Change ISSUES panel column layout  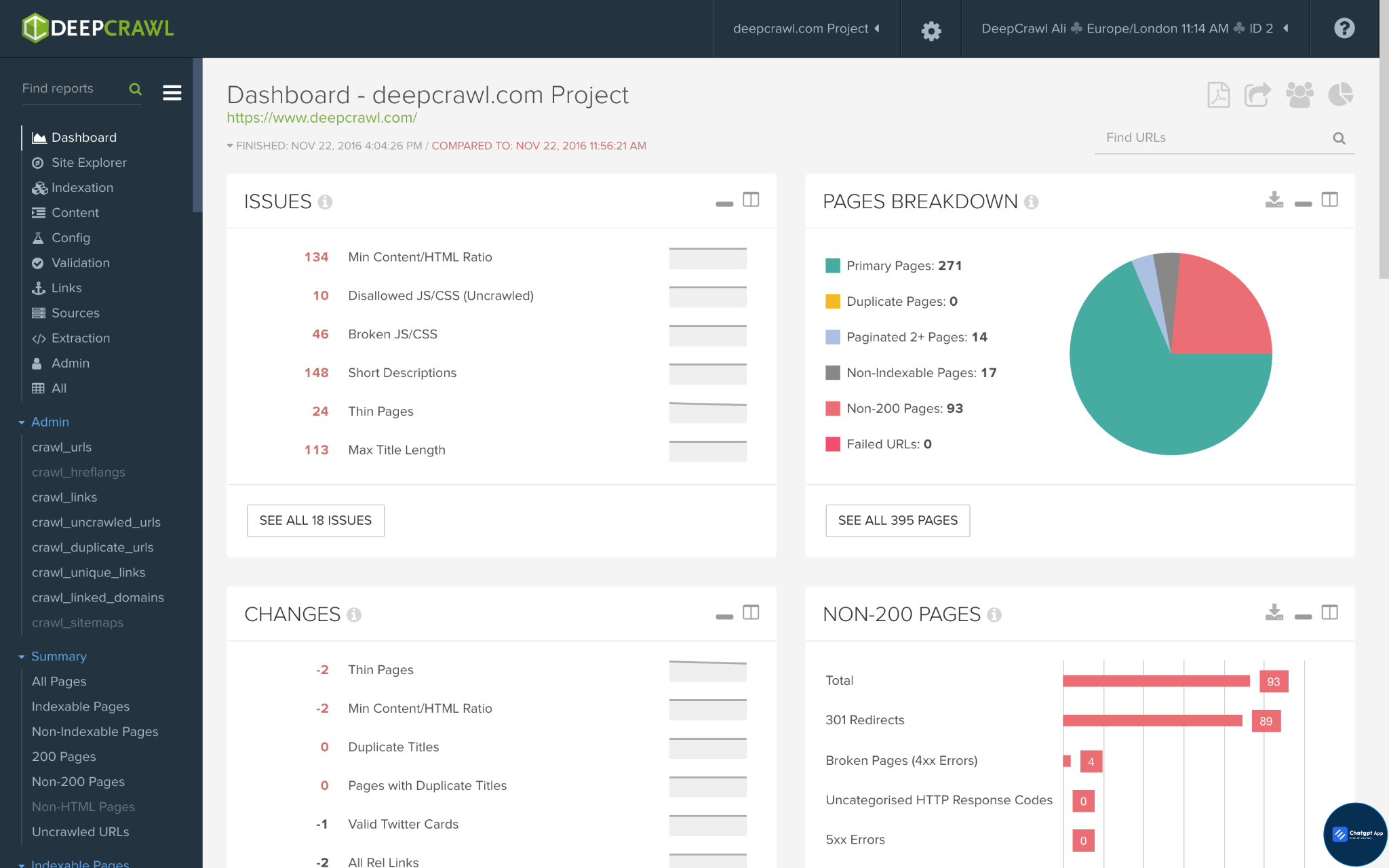click(751, 199)
